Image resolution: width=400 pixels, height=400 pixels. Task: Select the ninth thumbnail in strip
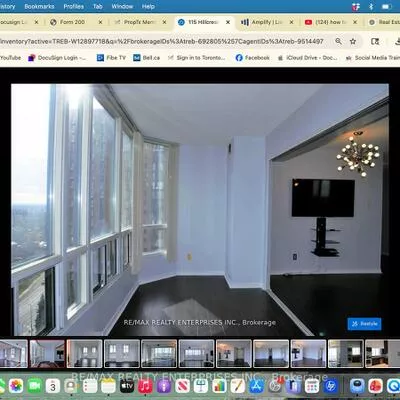[308, 354]
